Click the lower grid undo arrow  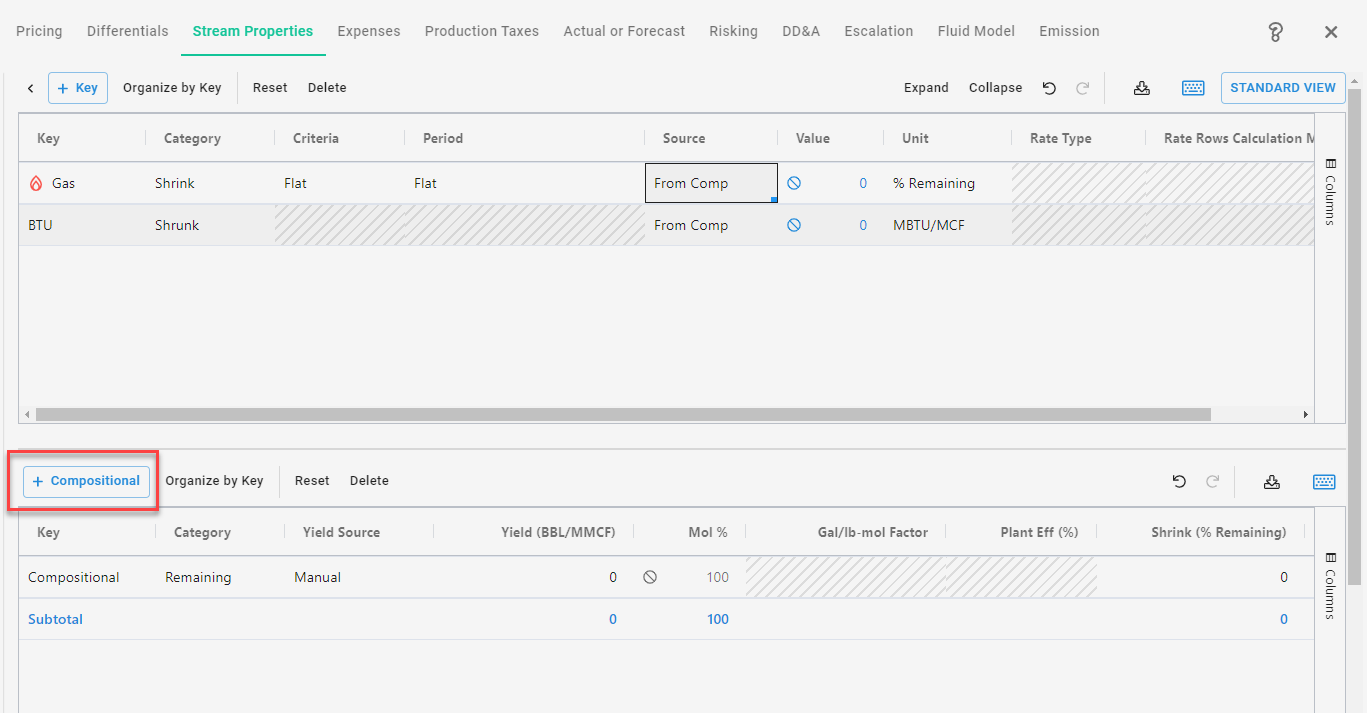(1179, 482)
